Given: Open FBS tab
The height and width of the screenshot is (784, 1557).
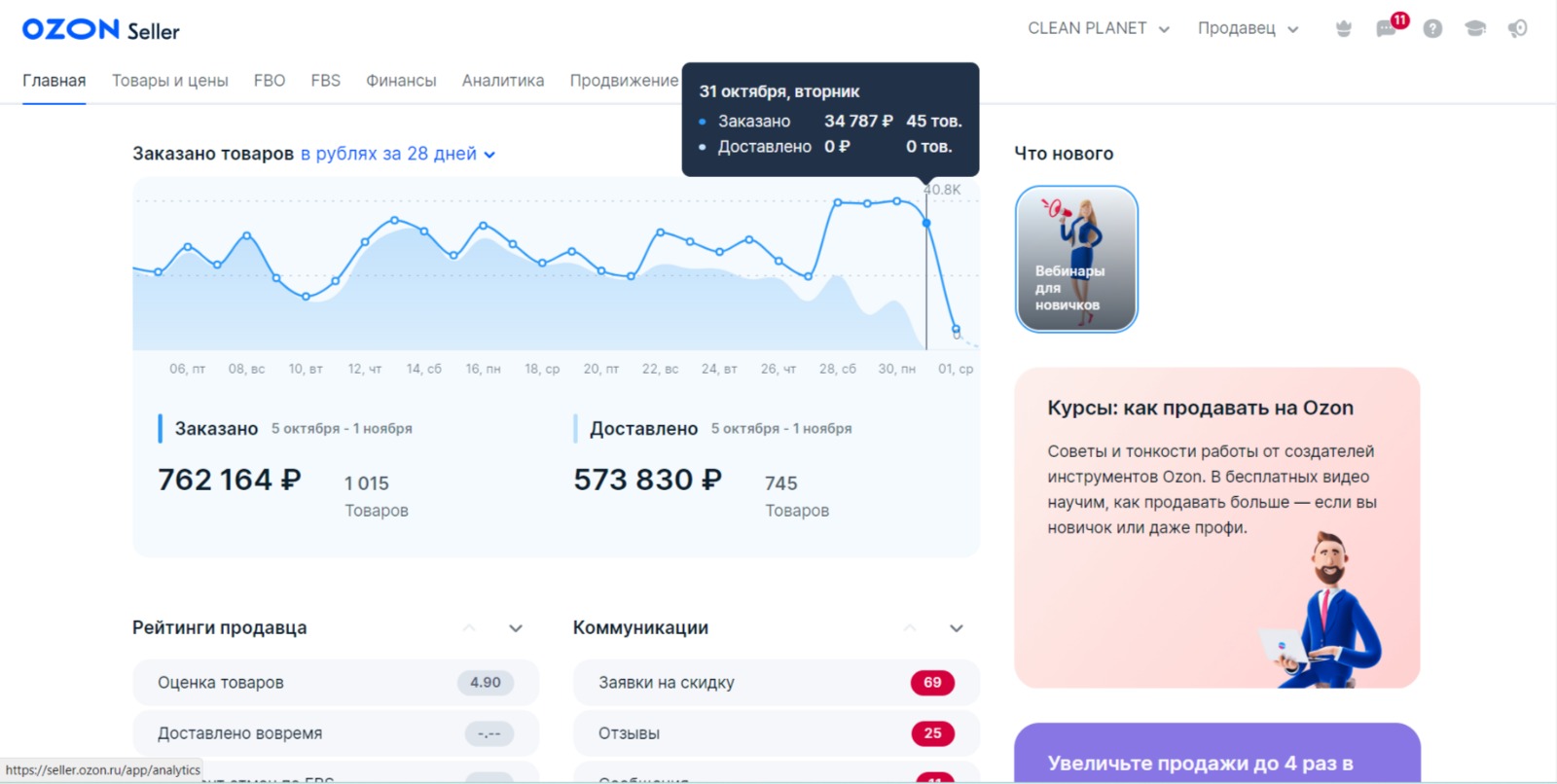Looking at the screenshot, I should [x=326, y=81].
